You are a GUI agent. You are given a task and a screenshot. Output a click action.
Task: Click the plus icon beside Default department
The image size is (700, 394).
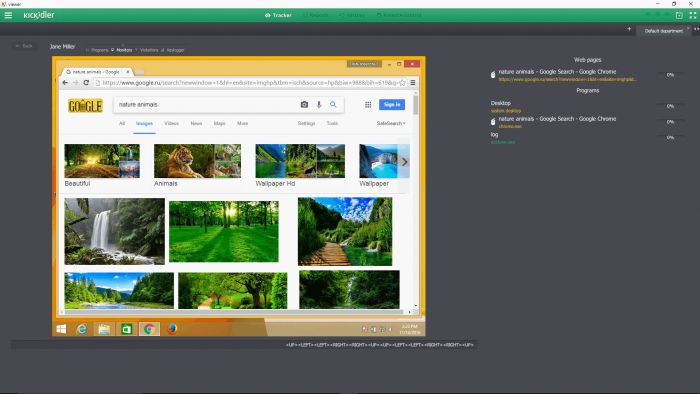pos(629,29)
